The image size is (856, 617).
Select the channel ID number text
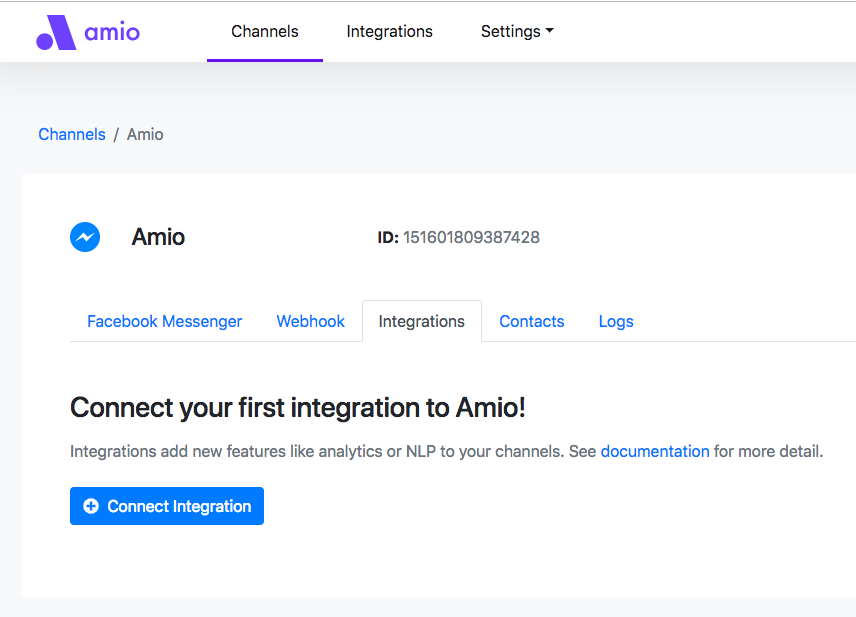[472, 238]
